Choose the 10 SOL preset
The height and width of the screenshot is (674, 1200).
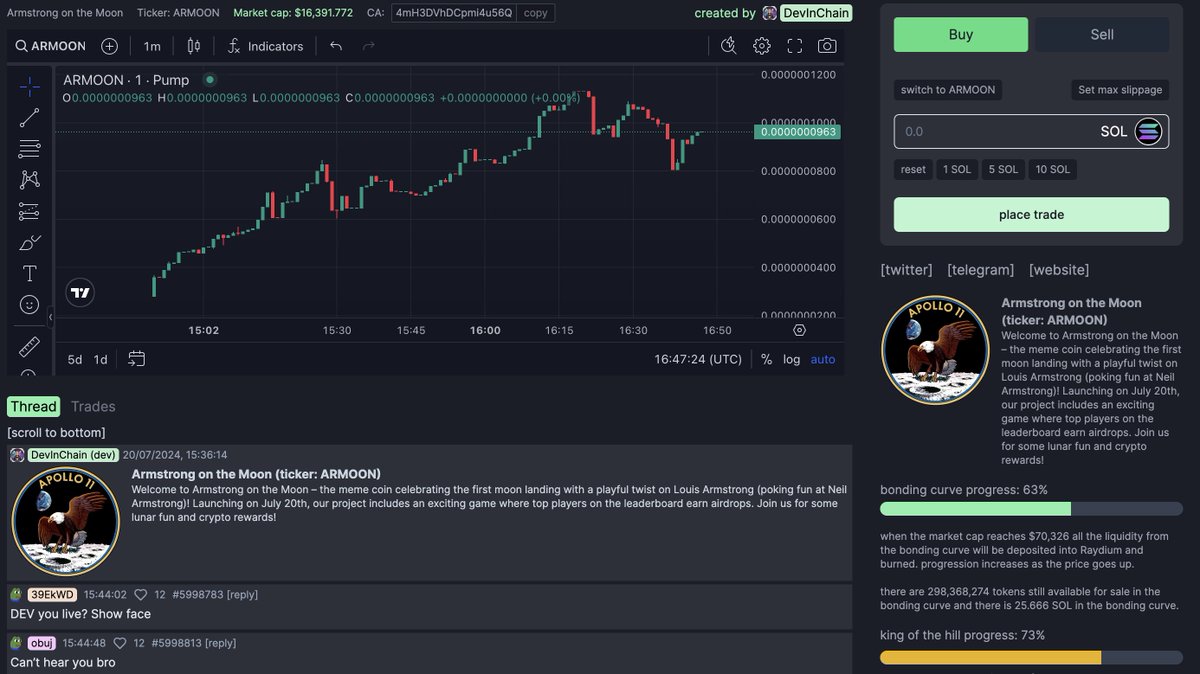tap(1053, 170)
